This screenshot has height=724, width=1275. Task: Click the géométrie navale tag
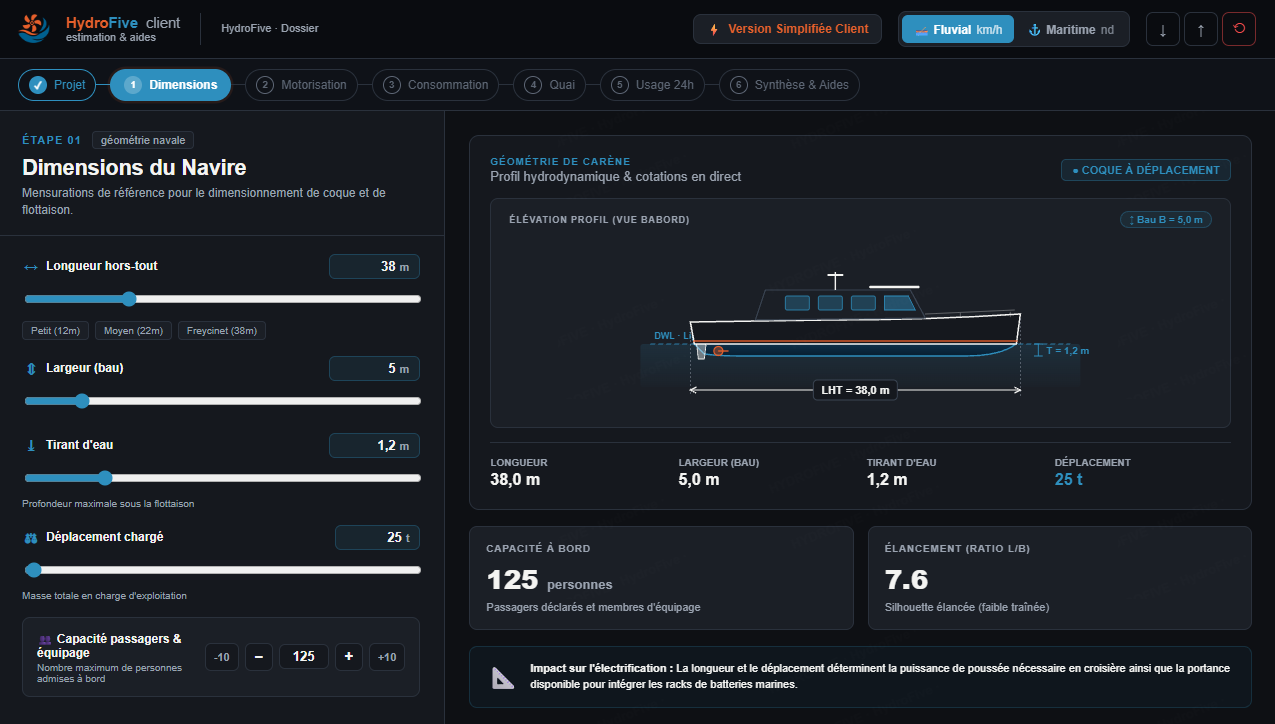tap(143, 140)
